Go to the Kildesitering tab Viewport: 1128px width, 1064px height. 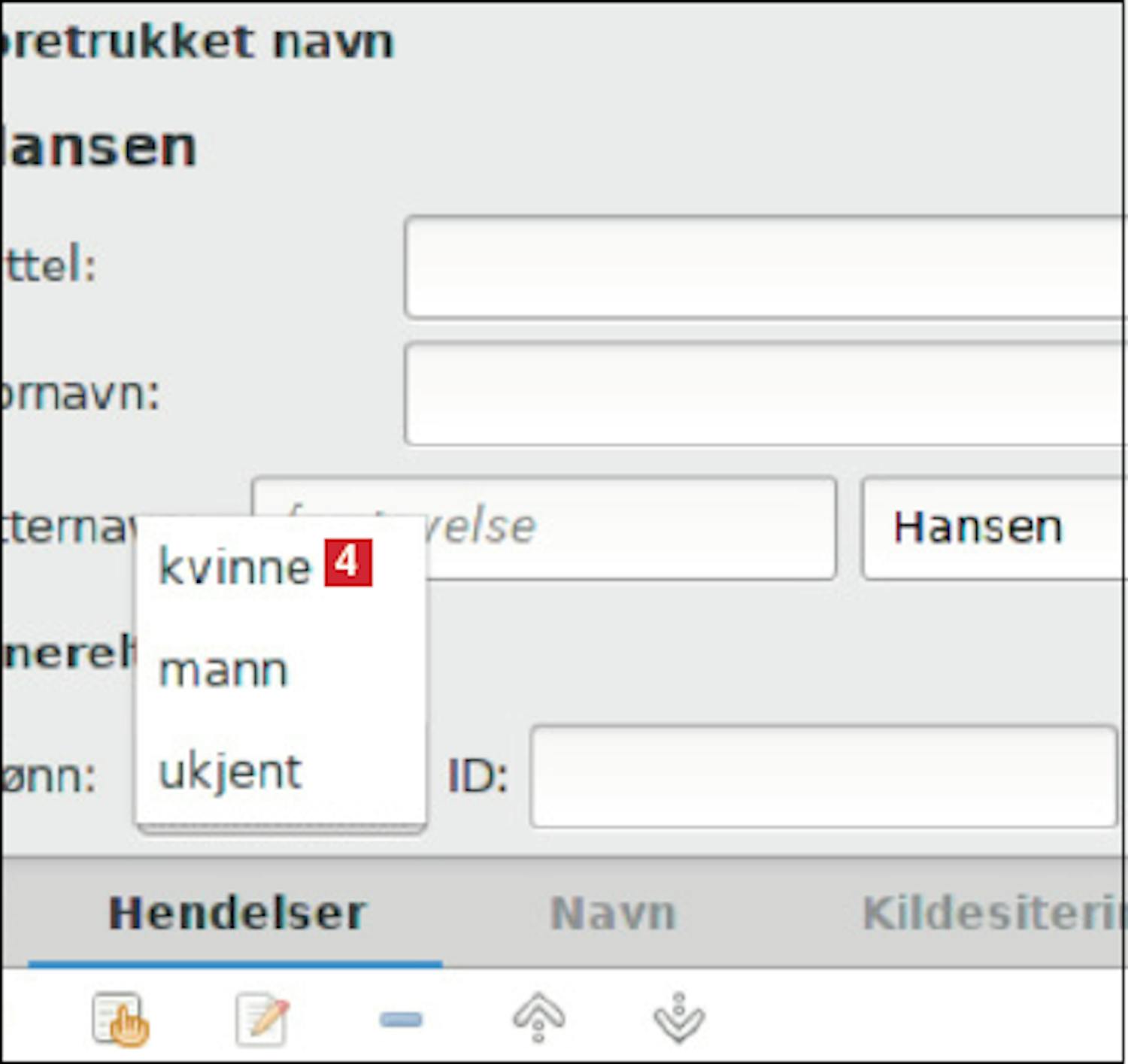[993, 914]
